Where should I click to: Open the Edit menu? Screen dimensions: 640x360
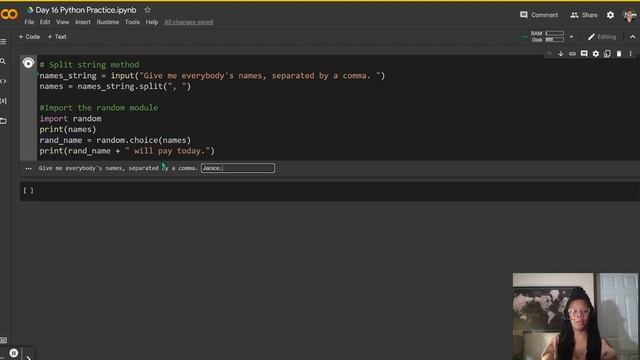(45, 22)
